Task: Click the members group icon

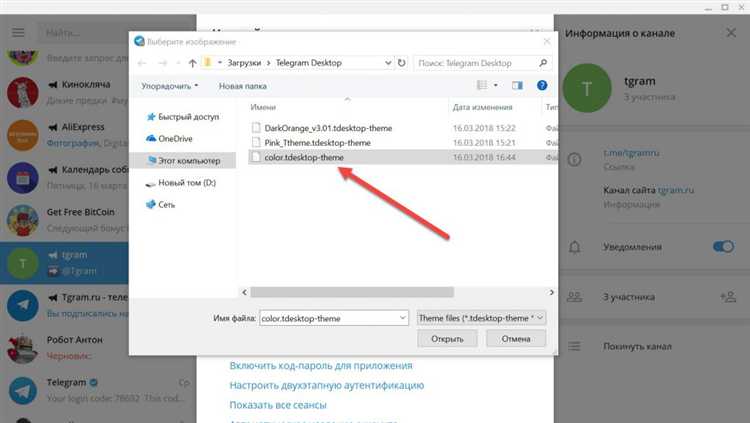Action: coord(574,297)
